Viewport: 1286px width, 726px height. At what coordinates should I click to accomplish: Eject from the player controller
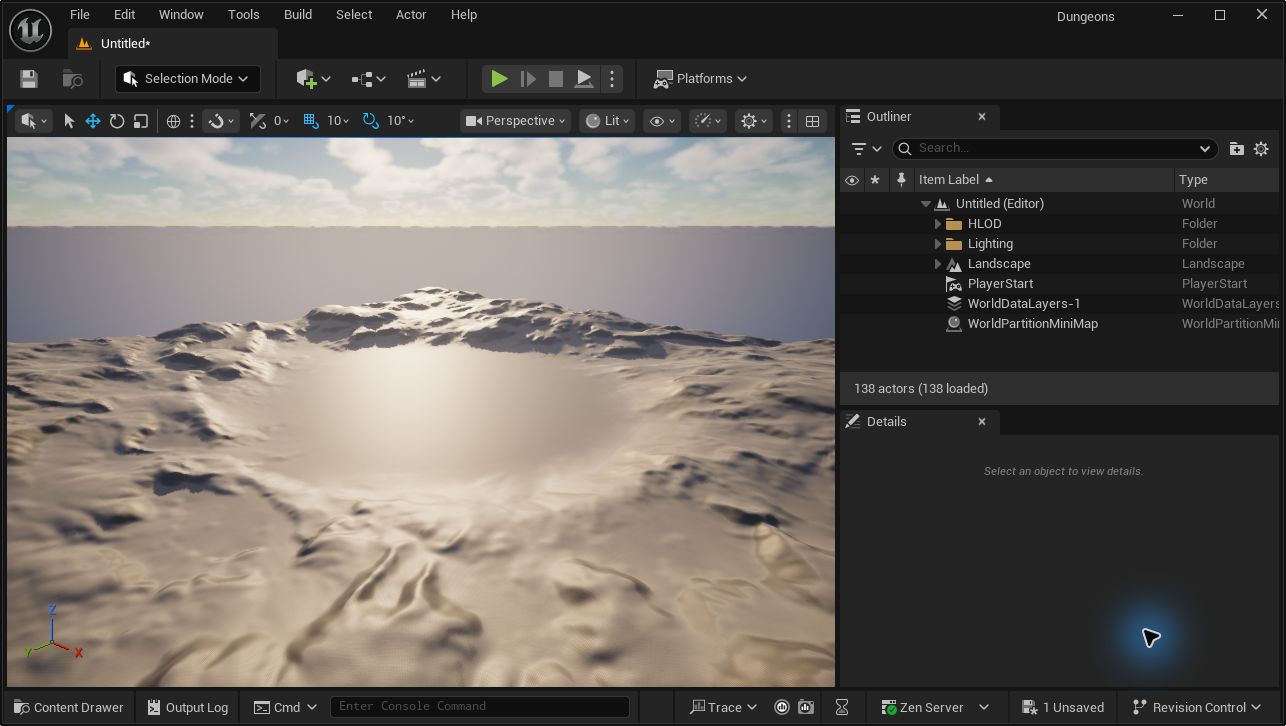tap(584, 79)
